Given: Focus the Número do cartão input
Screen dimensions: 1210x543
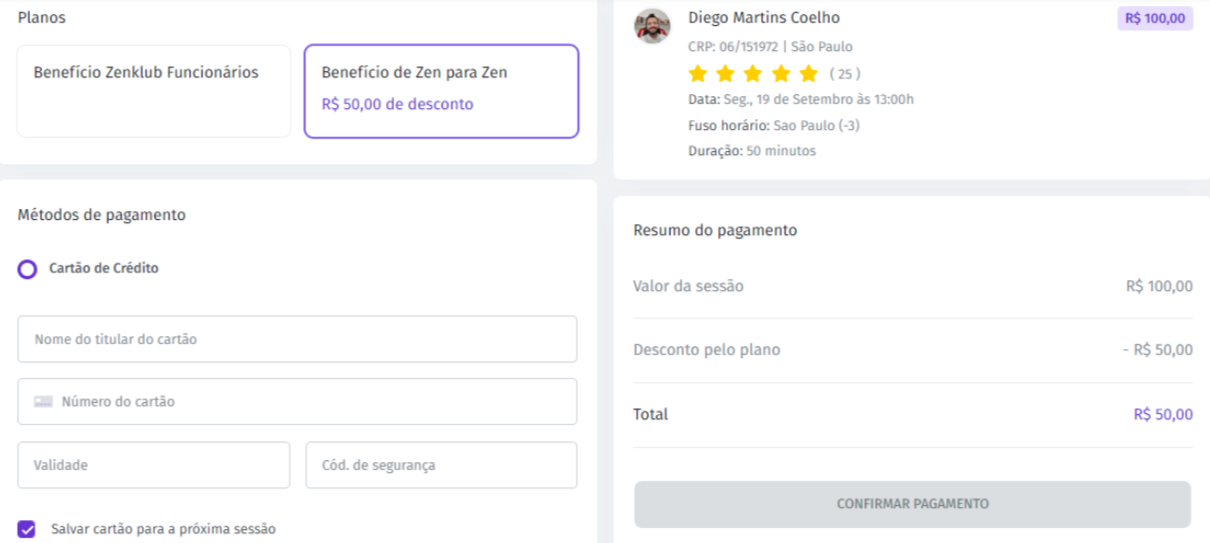Looking at the screenshot, I should pos(297,401).
